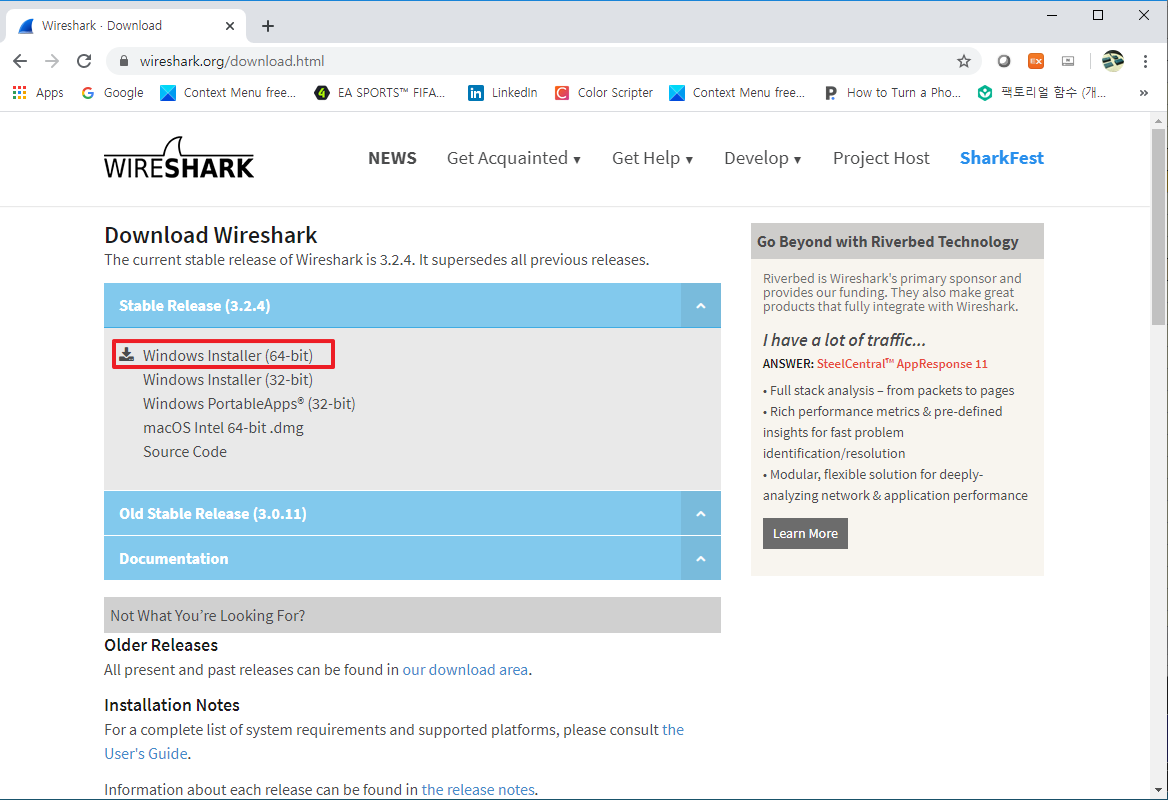Download the Source Code

pos(185,451)
